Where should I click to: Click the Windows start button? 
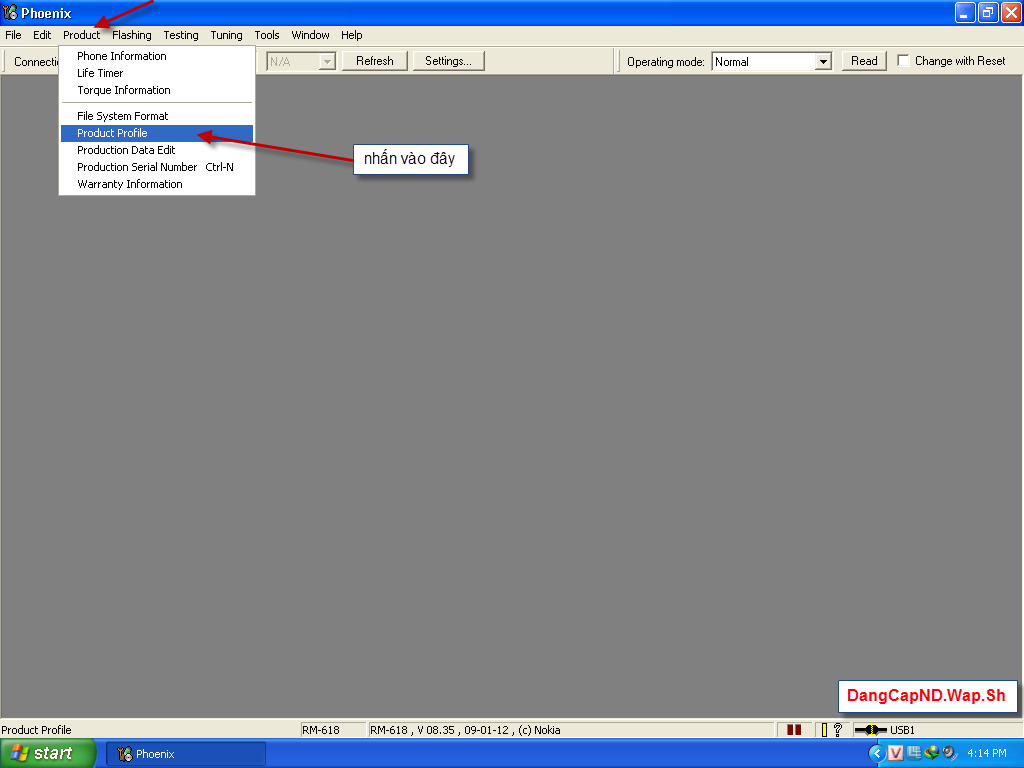click(x=48, y=753)
